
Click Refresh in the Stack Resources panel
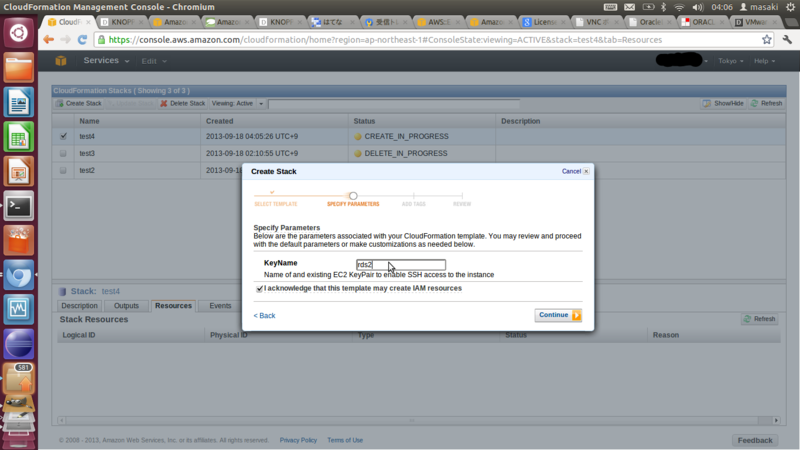[x=760, y=319]
